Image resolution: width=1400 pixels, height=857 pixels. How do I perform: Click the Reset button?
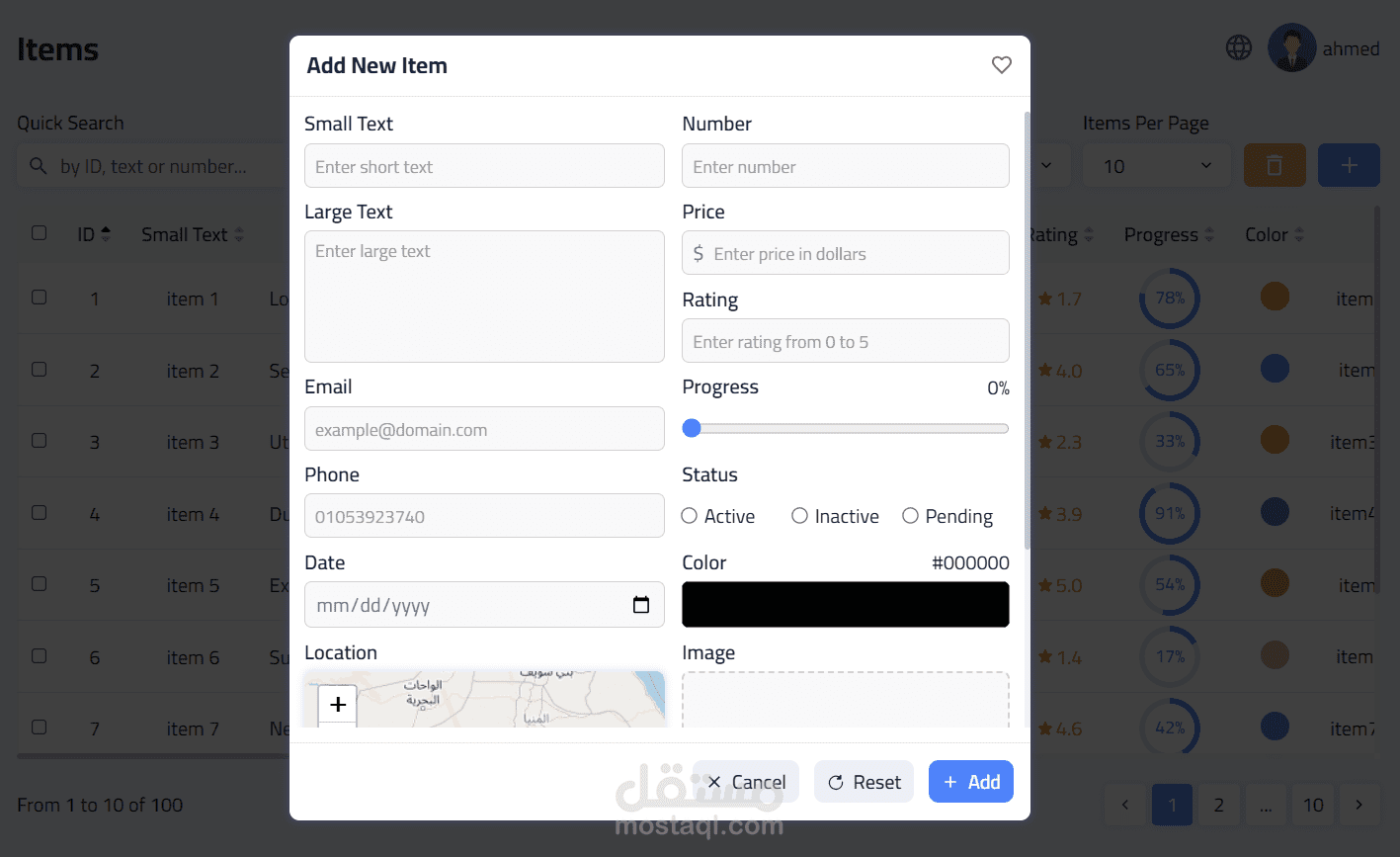864,782
